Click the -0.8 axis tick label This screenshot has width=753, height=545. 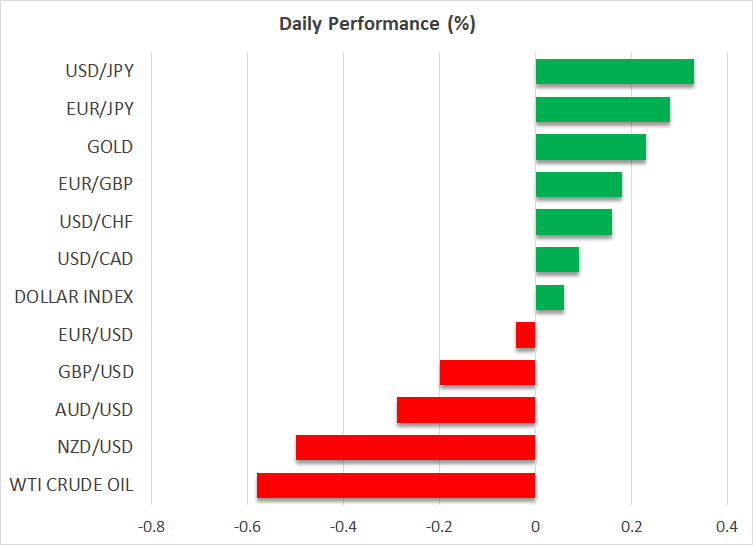click(x=151, y=526)
